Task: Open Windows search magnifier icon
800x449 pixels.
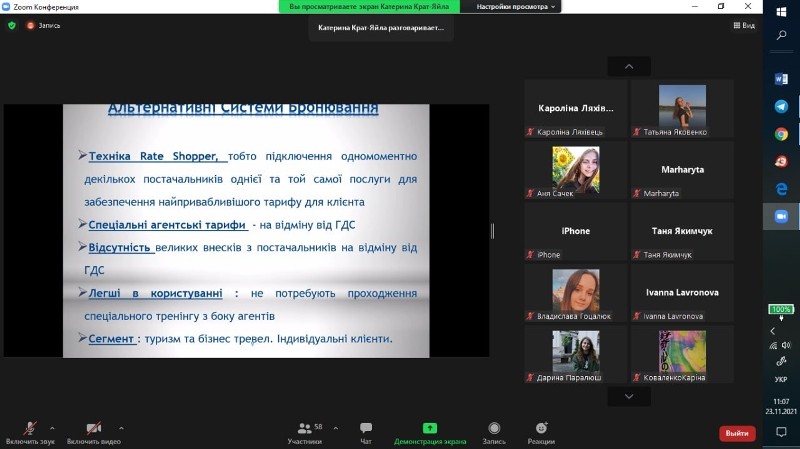Action: 781,35
